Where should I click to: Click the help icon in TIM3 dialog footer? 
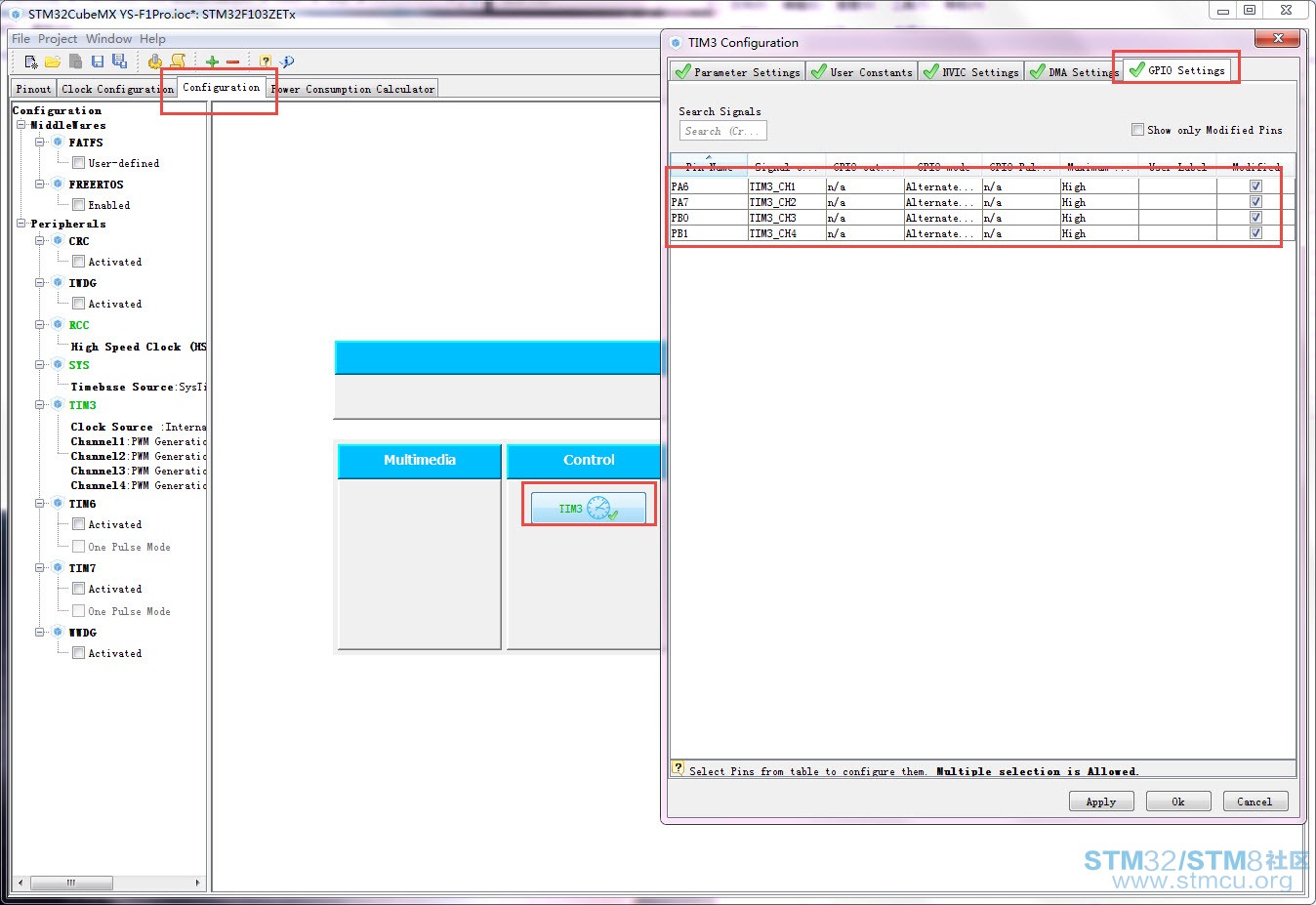(x=678, y=768)
